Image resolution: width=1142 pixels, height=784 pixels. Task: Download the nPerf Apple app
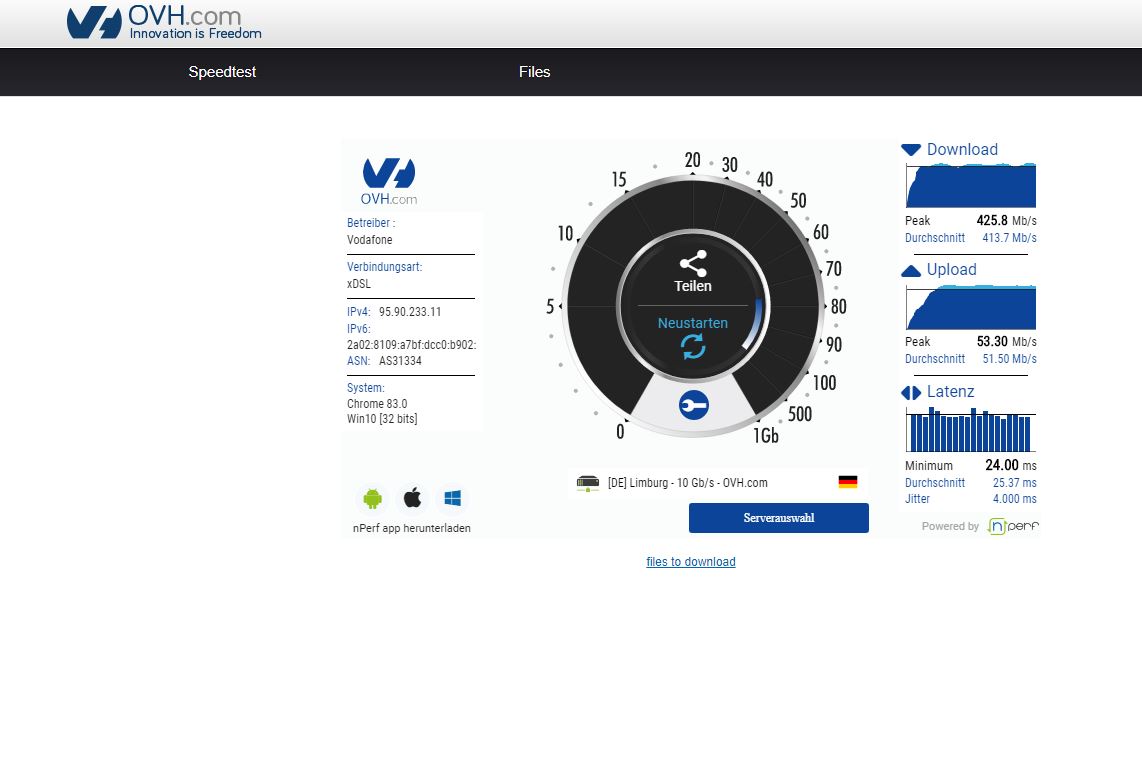412,498
